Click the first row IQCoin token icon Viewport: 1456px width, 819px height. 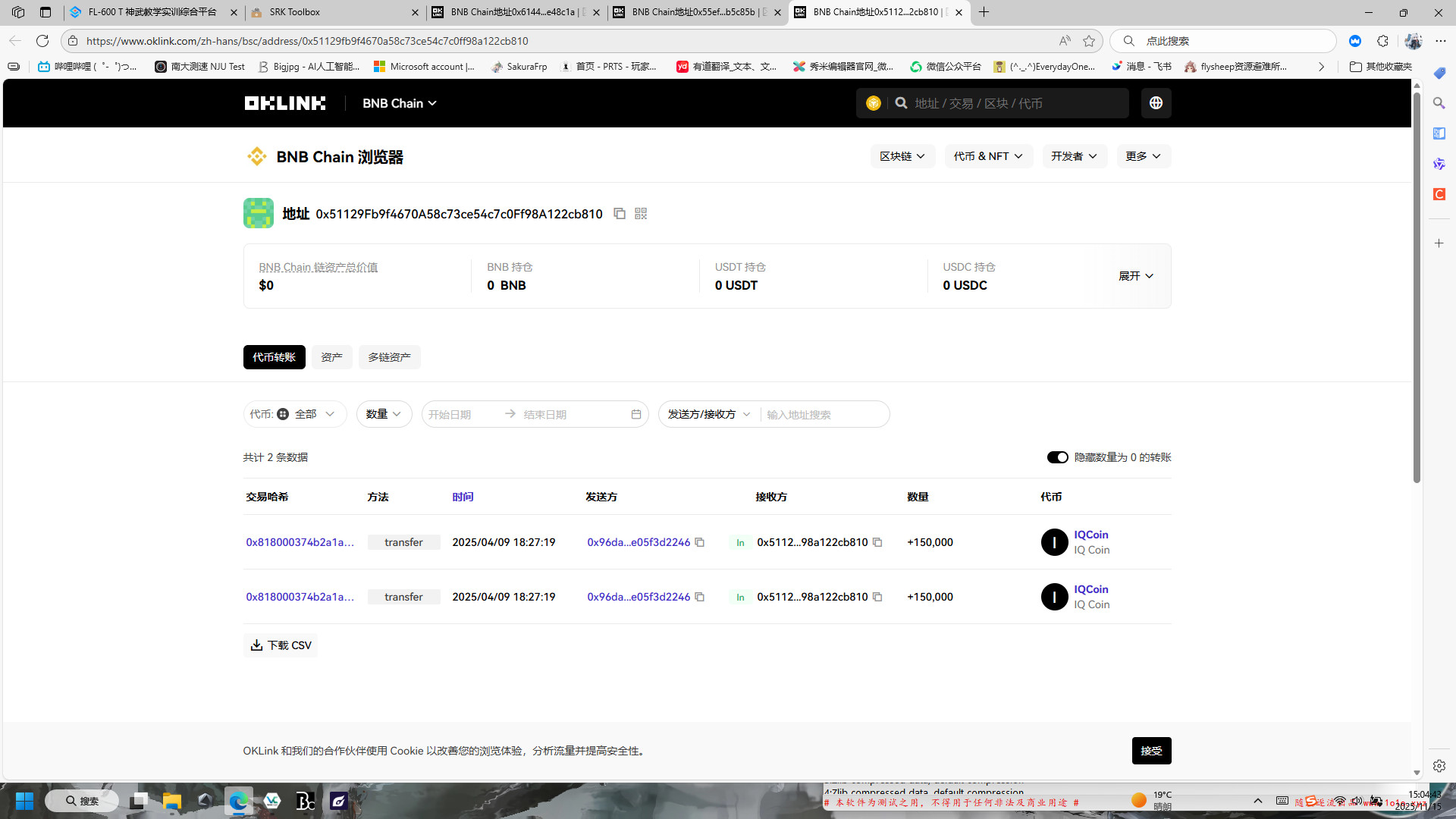1054,542
